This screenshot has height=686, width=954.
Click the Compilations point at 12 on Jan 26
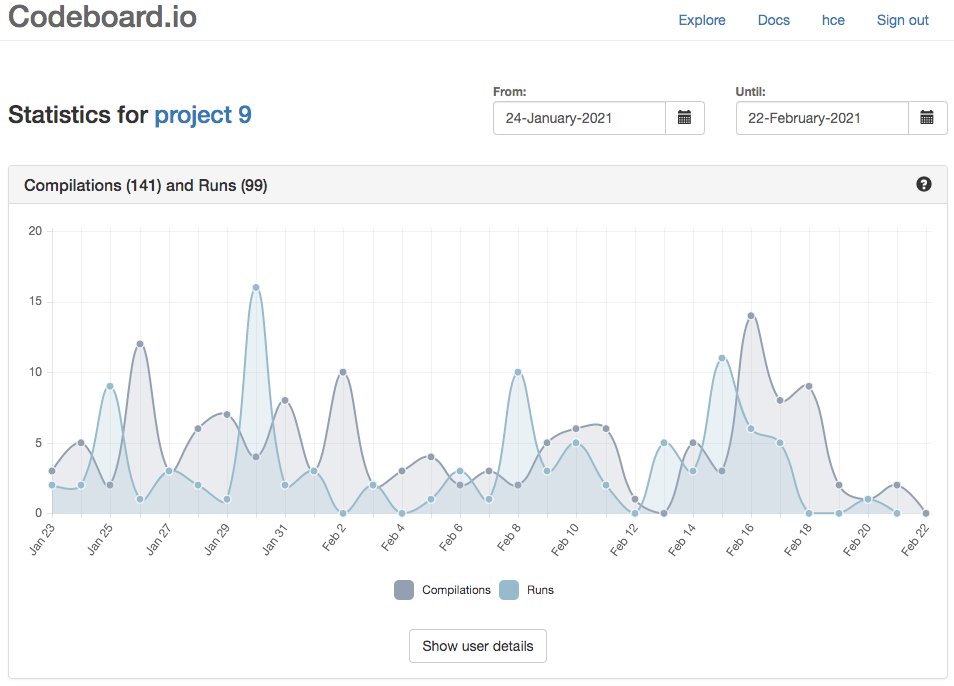click(140, 344)
